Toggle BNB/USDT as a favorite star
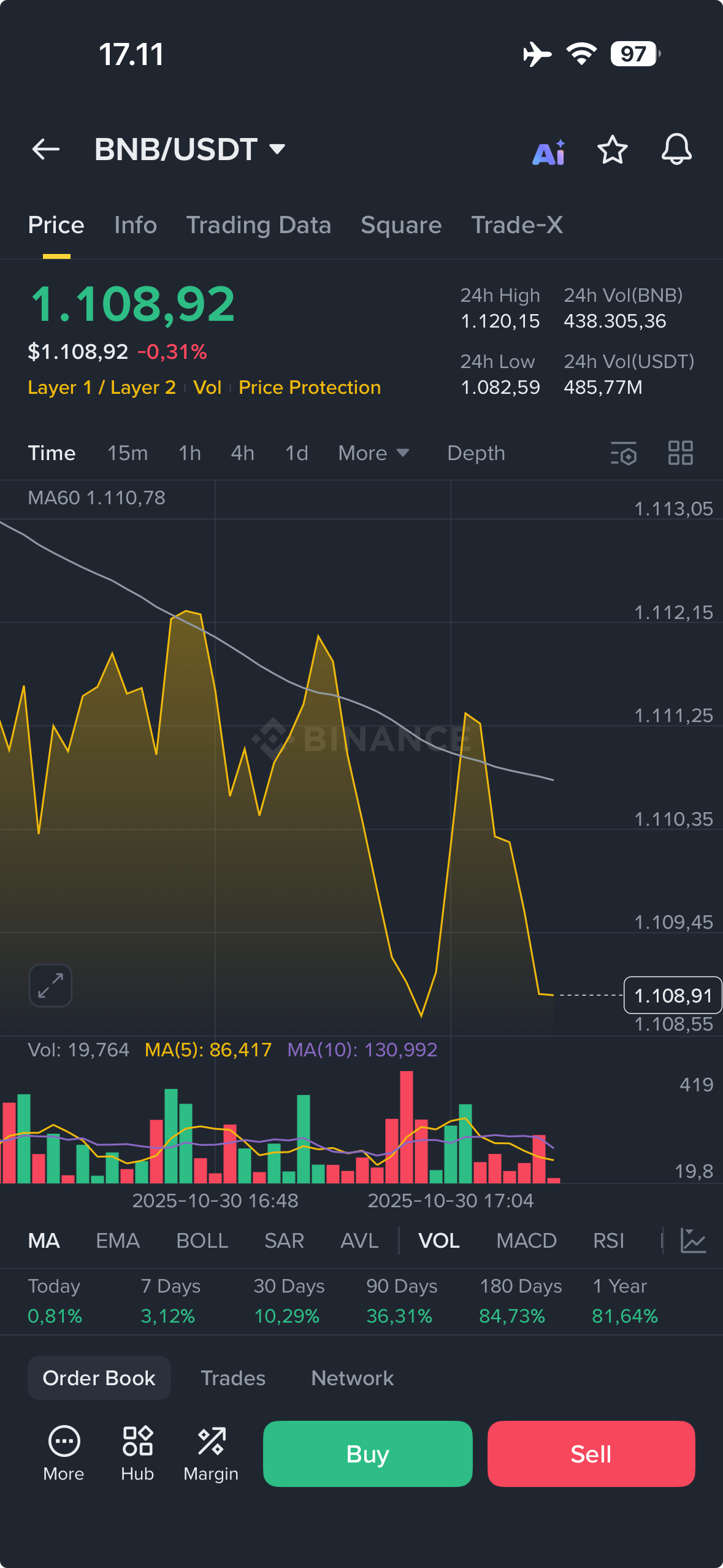 point(613,149)
